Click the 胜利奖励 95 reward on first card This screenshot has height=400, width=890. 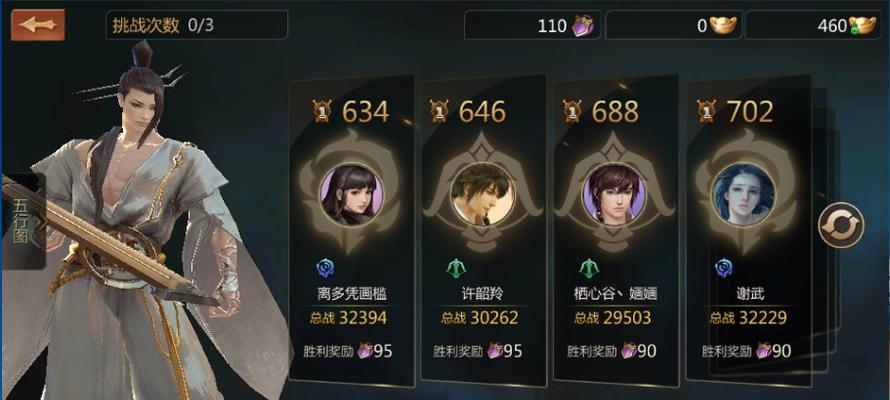point(349,351)
